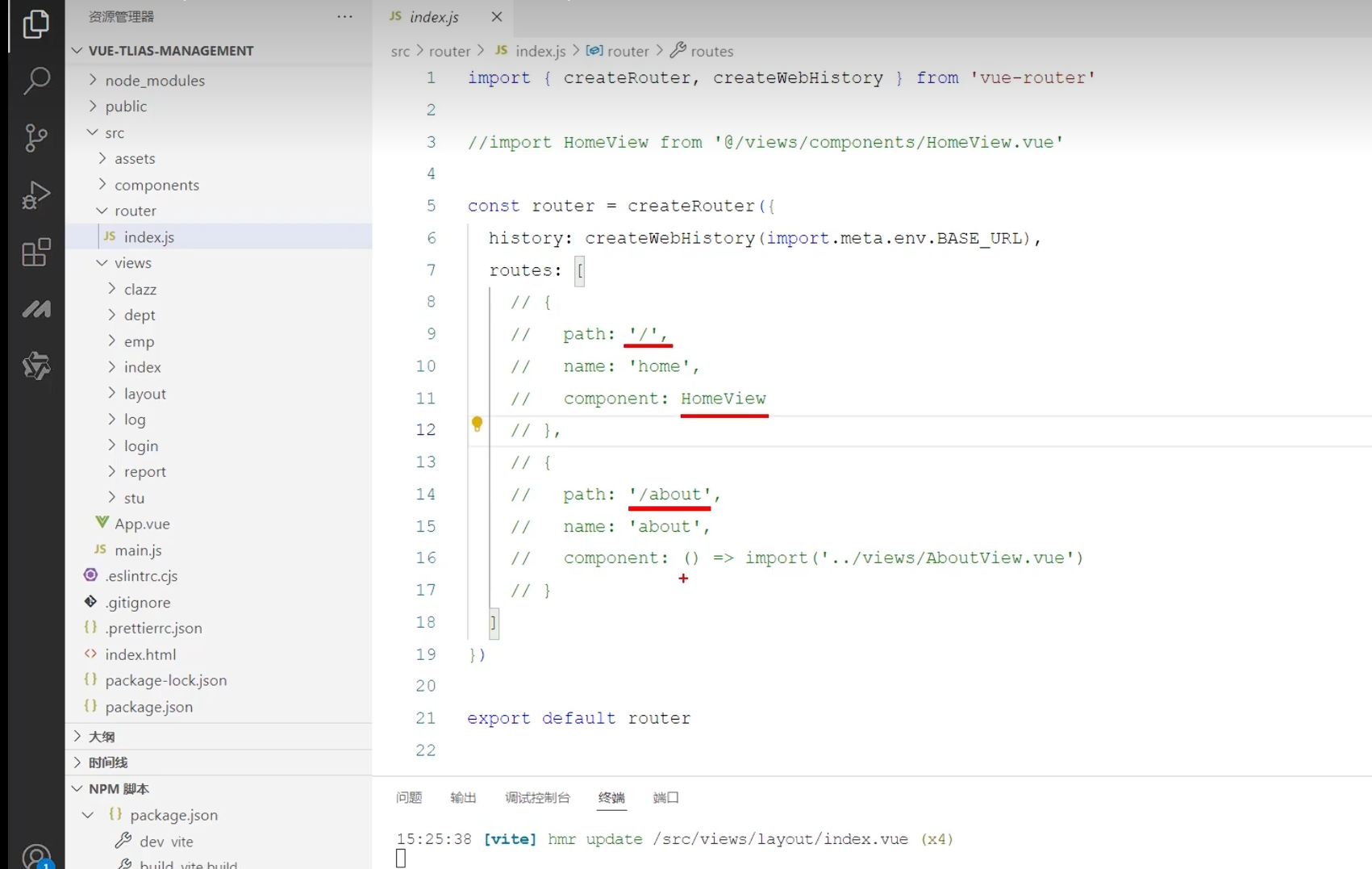1372x869 pixels.
Task: Click the routes breadcrumb item
Action: (711, 51)
